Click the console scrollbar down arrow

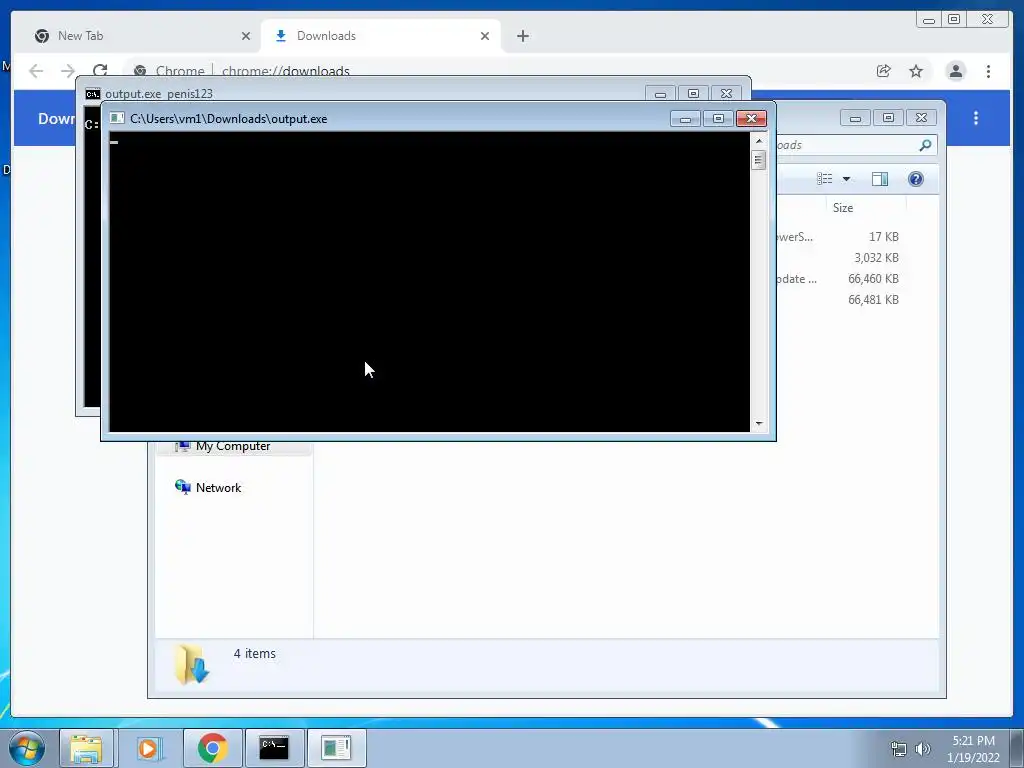click(x=758, y=424)
